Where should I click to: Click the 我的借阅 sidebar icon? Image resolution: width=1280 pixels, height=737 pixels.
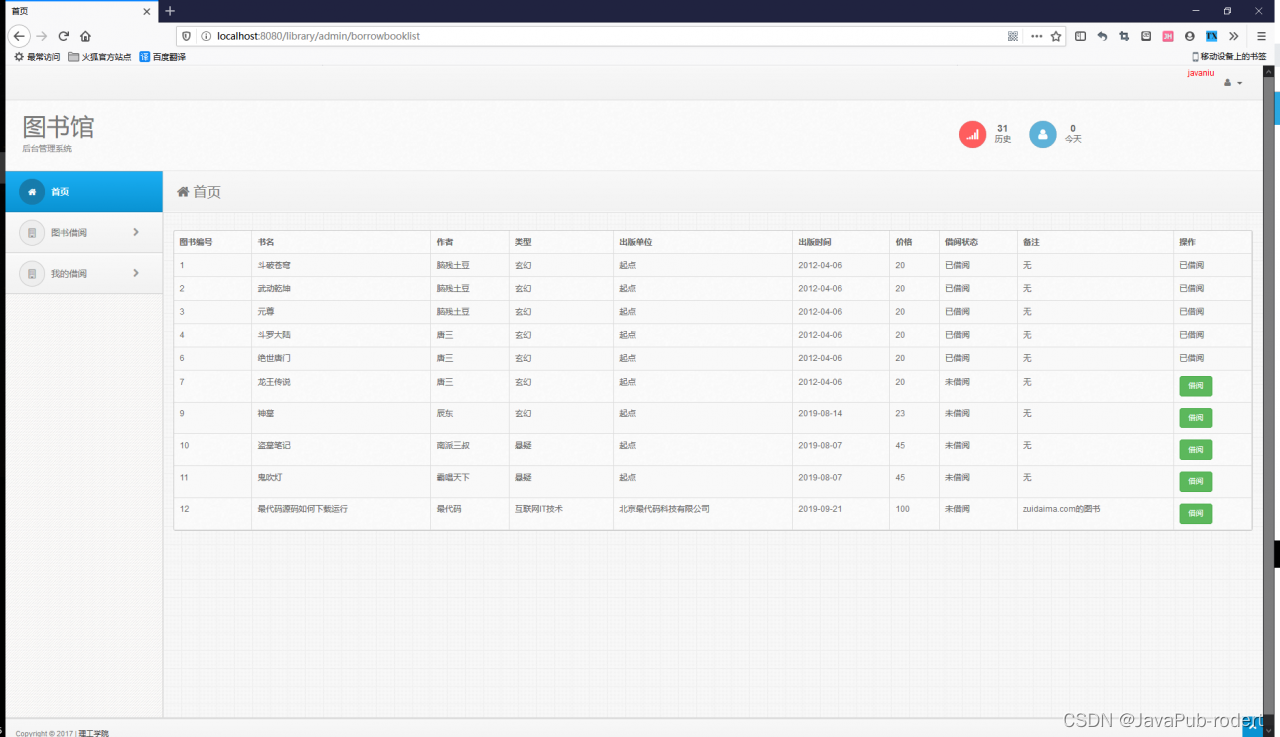(32, 274)
